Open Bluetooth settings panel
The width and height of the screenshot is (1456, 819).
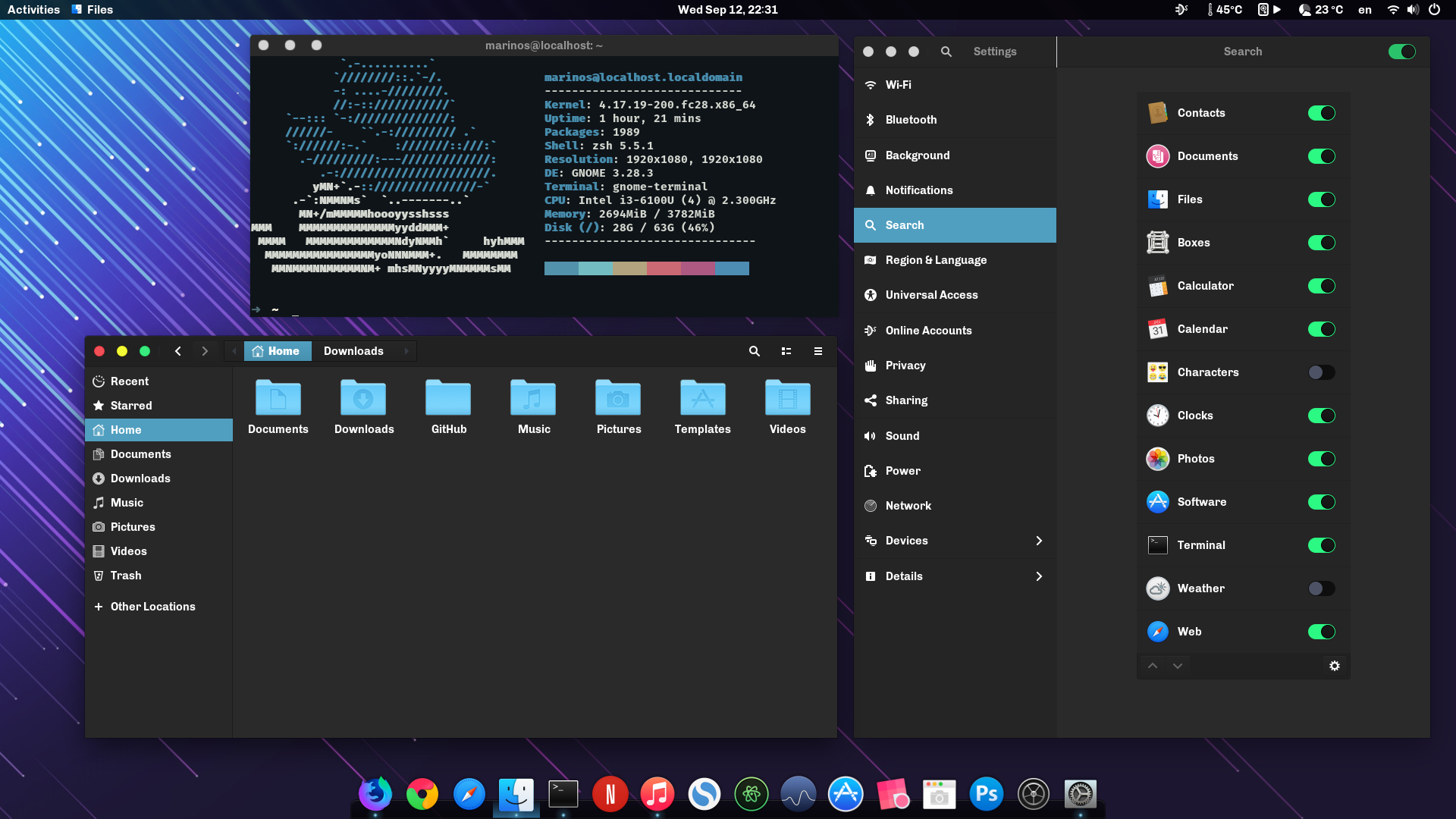click(955, 120)
